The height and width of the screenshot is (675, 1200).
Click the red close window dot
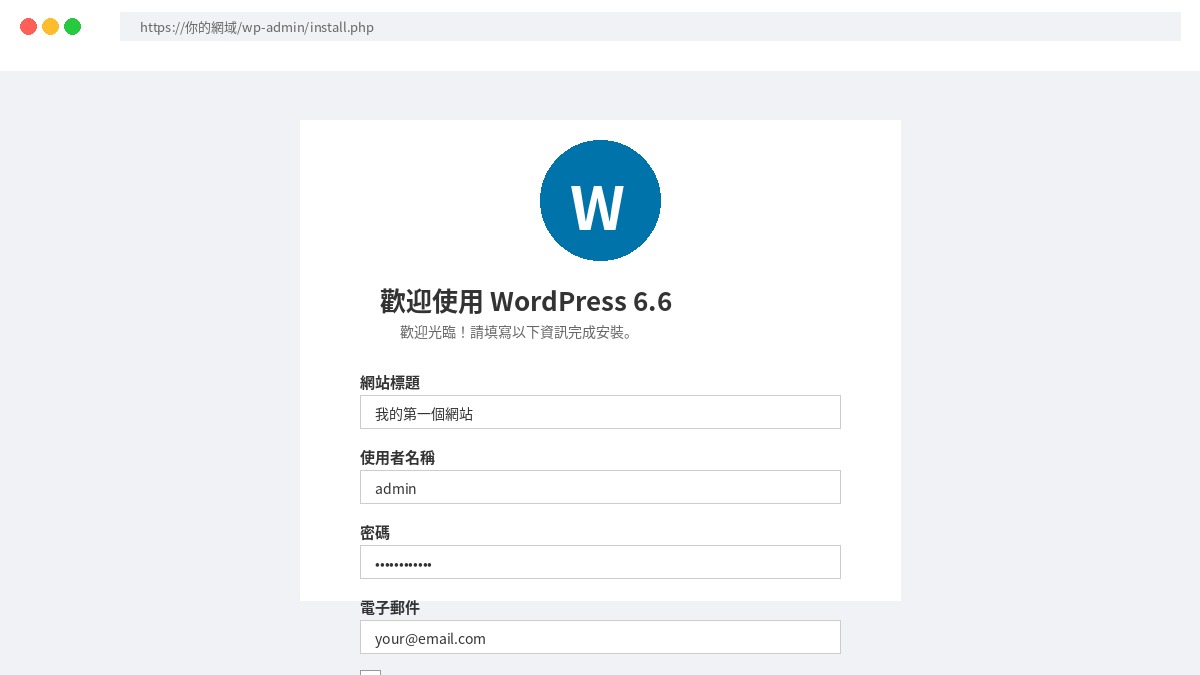(x=28, y=27)
